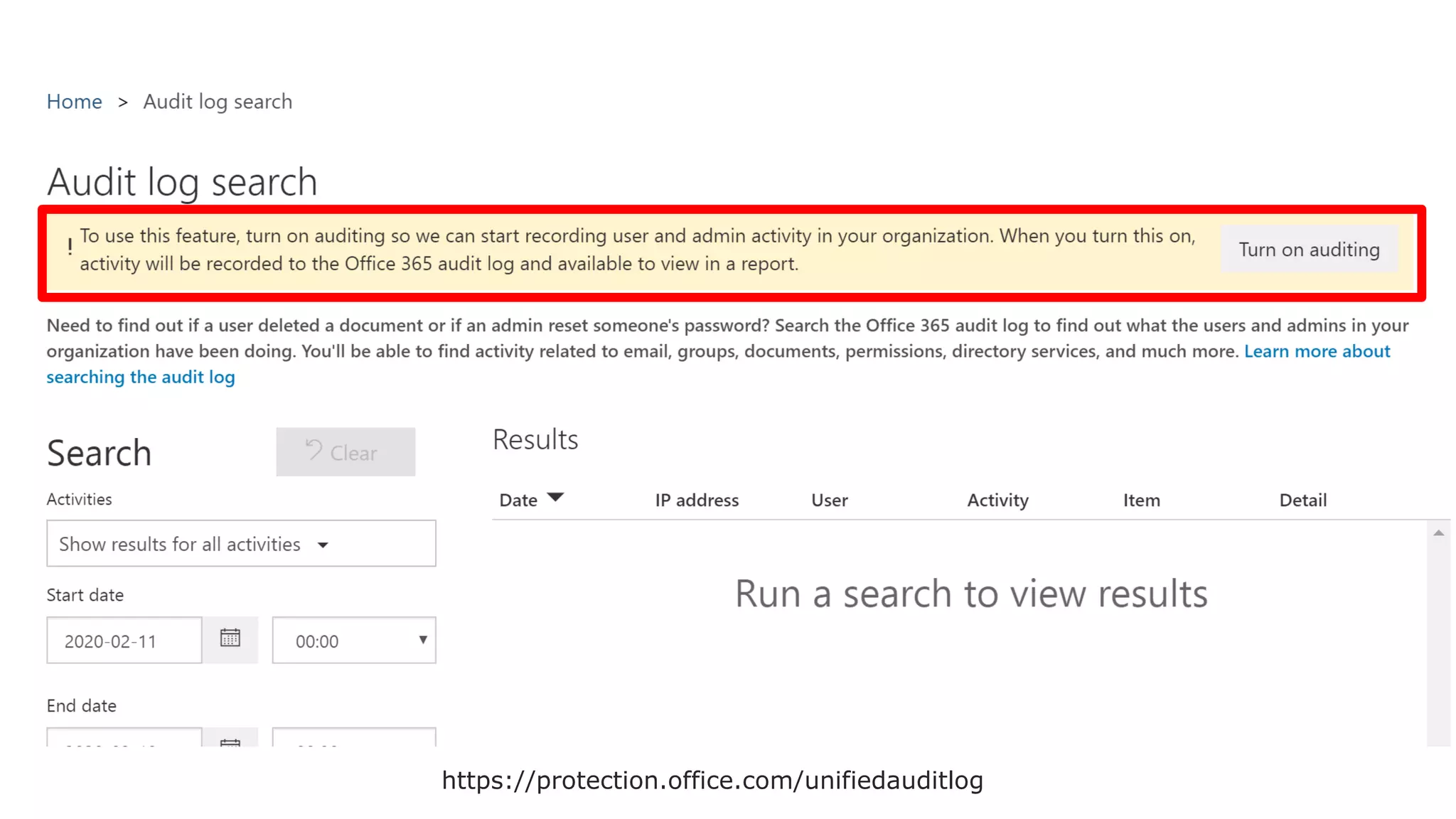Select the User column header
The image size is (1456, 819).
click(829, 500)
